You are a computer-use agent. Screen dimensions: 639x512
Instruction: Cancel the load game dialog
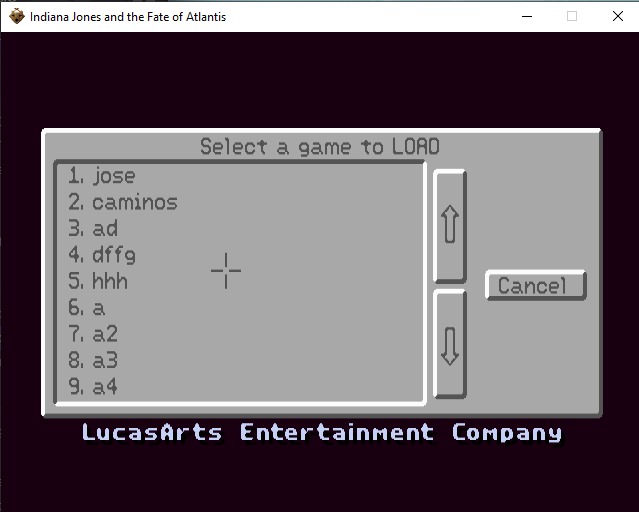point(536,285)
